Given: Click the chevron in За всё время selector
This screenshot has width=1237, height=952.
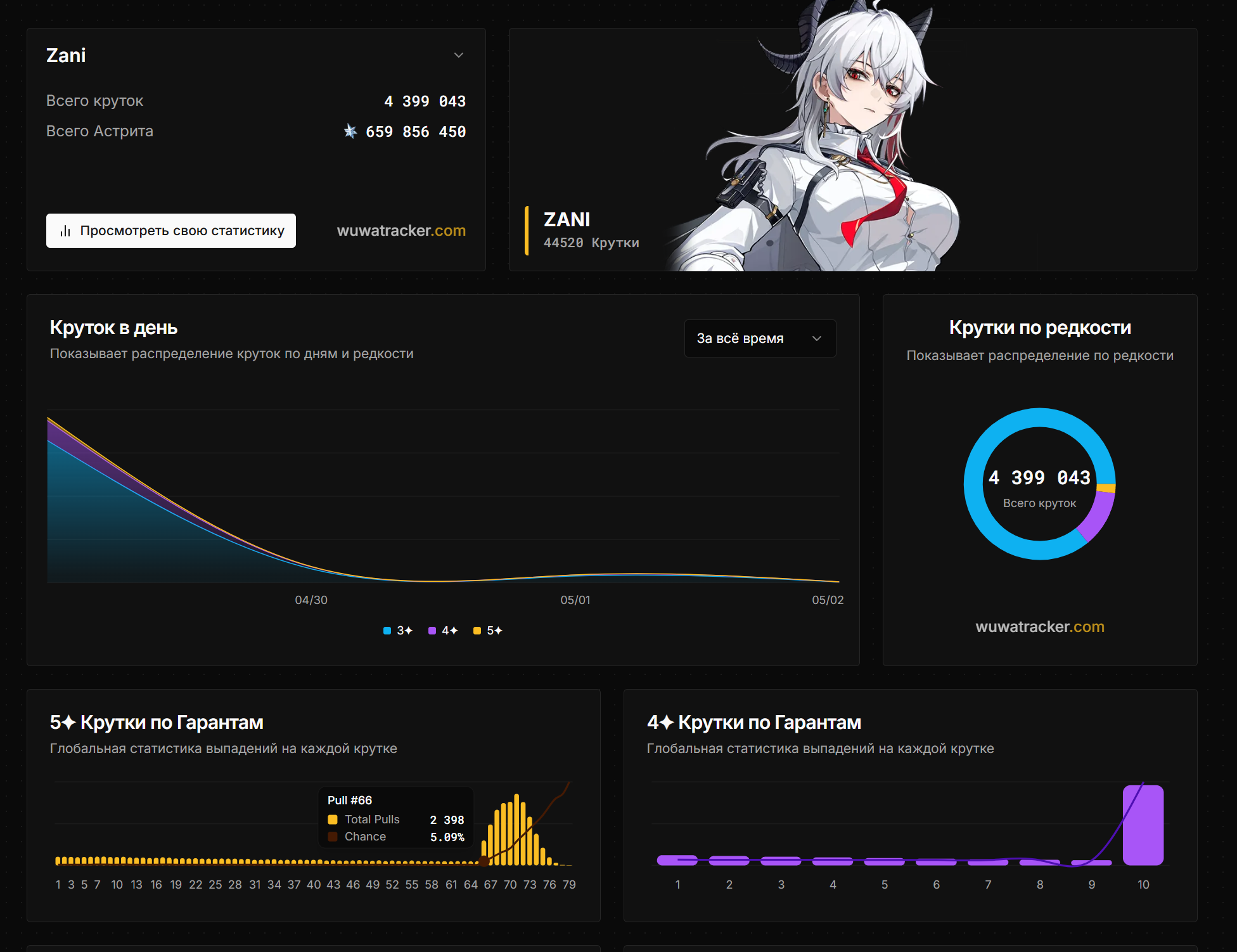Looking at the screenshot, I should tap(817, 338).
